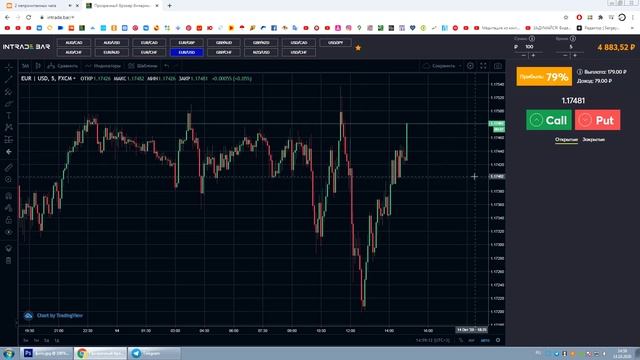The image size is (640, 360).
Task: Click the info icon next to the time label
Action: pyautogui.click(x=573, y=39)
